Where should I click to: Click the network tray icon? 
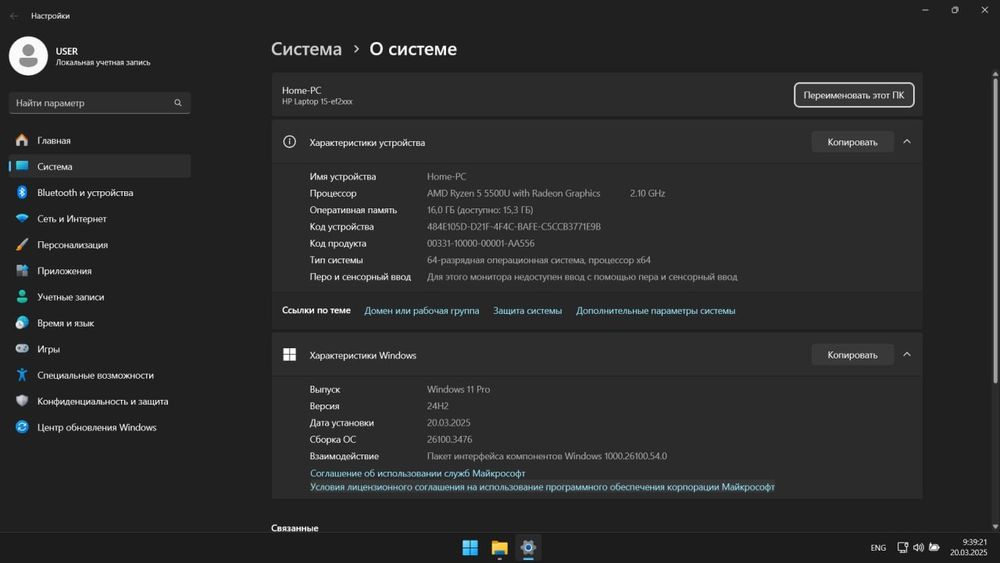click(902, 548)
